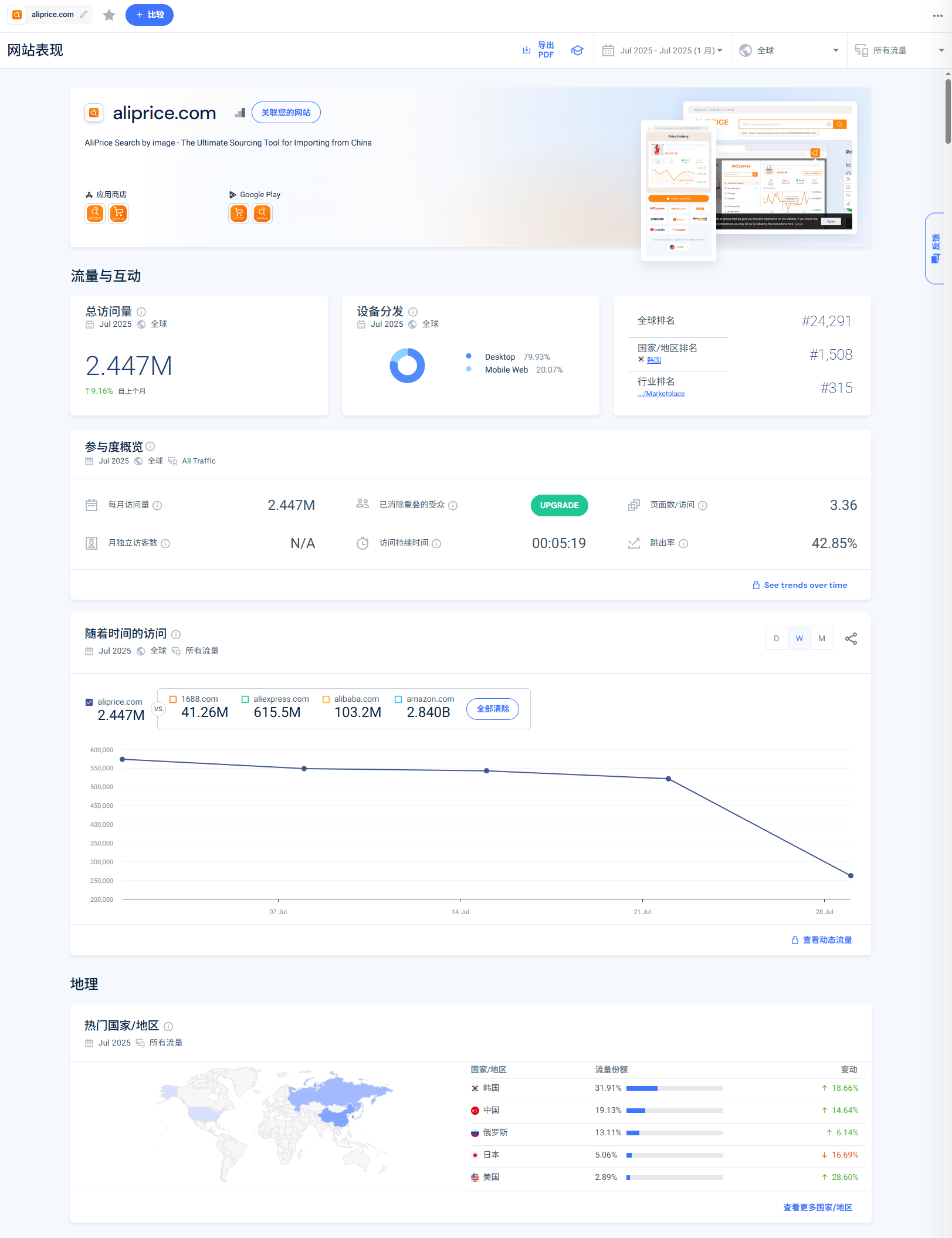Click the 21 Jul data point on the chart
Viewport: 952px width, 1238px height.
668,779
